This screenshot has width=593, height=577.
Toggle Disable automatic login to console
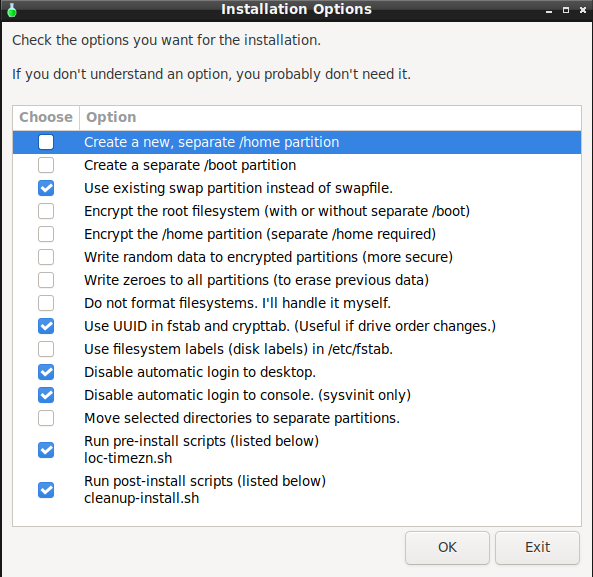46,395
